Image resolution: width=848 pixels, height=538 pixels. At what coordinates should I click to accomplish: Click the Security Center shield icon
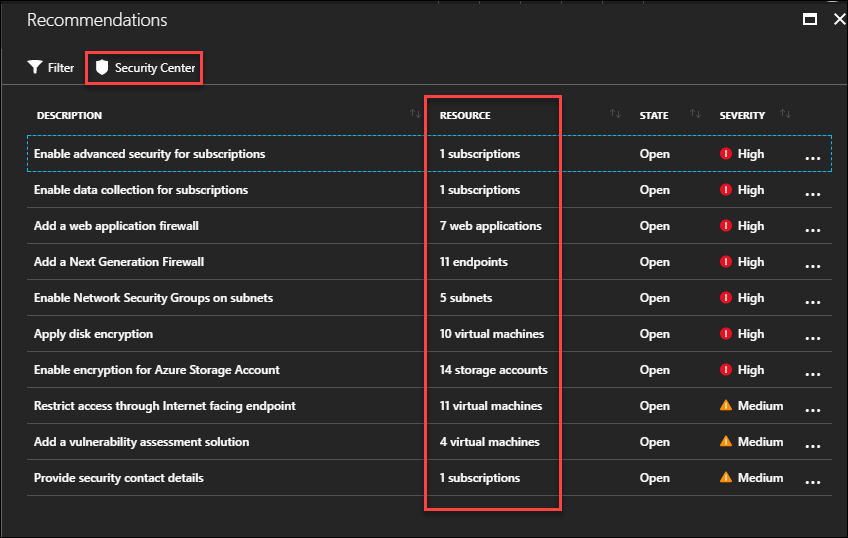[x=102, y=67]
